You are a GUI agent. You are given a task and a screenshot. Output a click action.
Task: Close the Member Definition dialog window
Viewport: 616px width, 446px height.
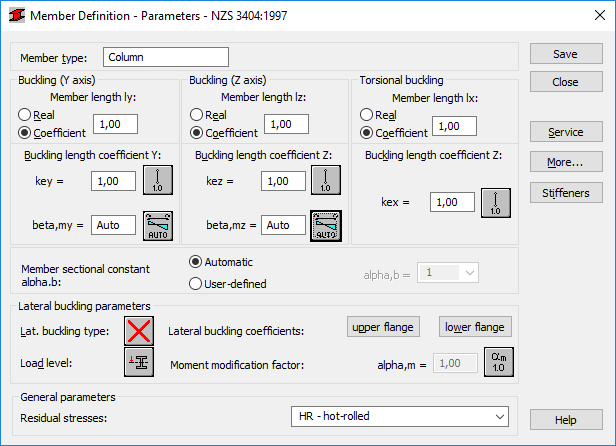600,15
